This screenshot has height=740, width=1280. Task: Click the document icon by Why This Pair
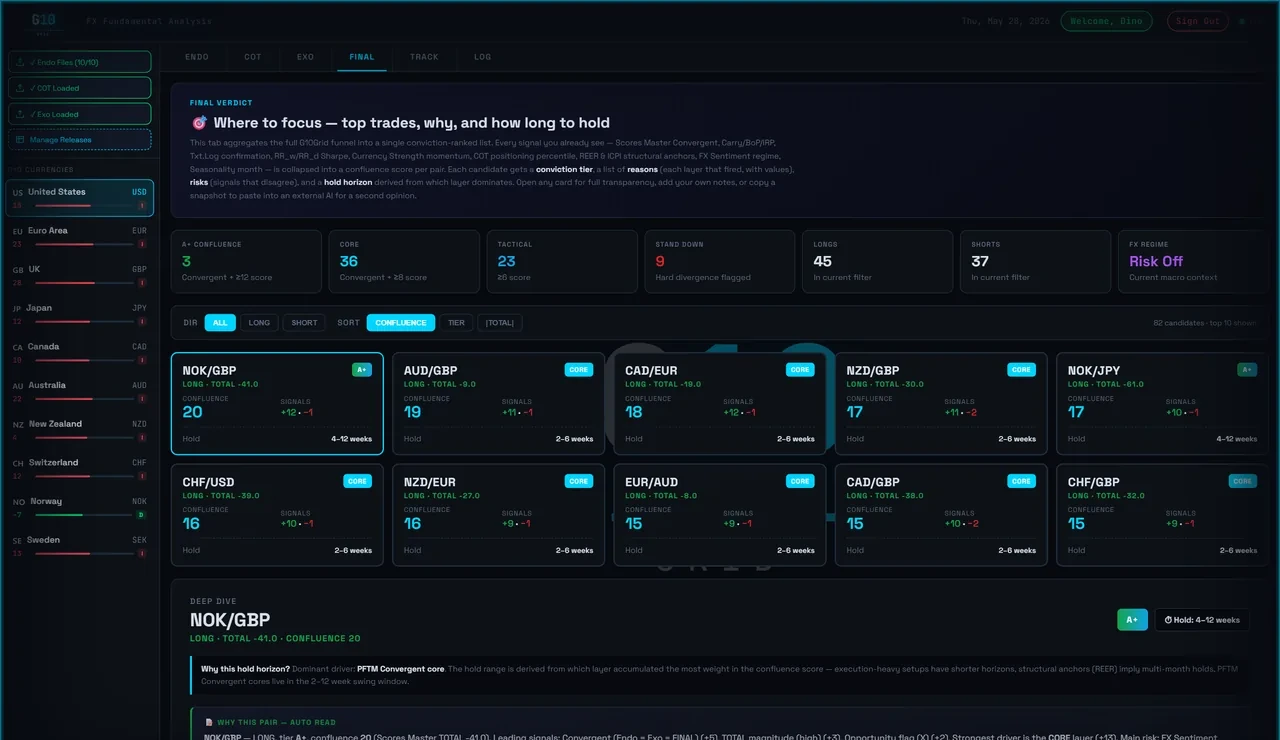coord(208,722)
